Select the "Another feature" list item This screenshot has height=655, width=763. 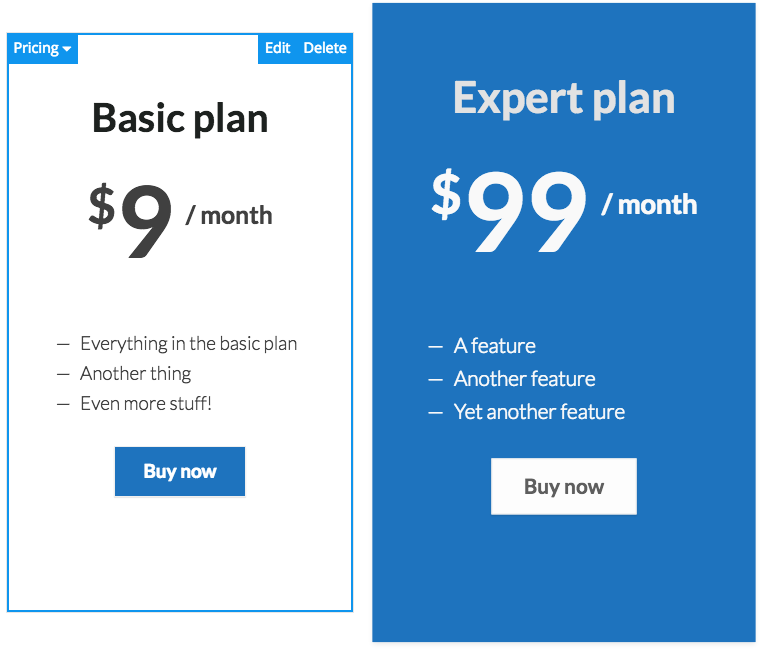[x=524, y=379]
